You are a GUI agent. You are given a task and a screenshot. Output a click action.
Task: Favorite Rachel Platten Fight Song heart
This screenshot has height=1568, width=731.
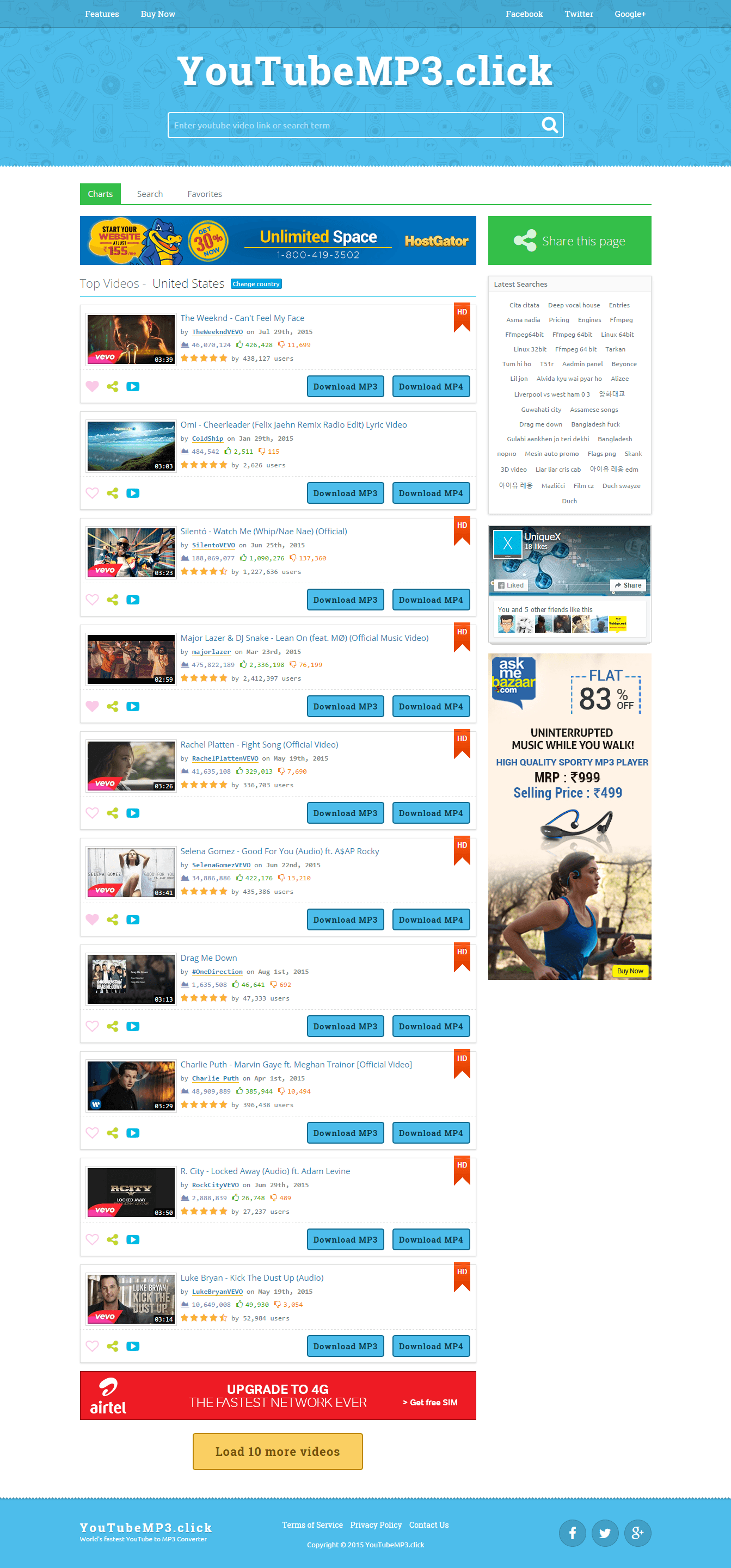point(92,813)
